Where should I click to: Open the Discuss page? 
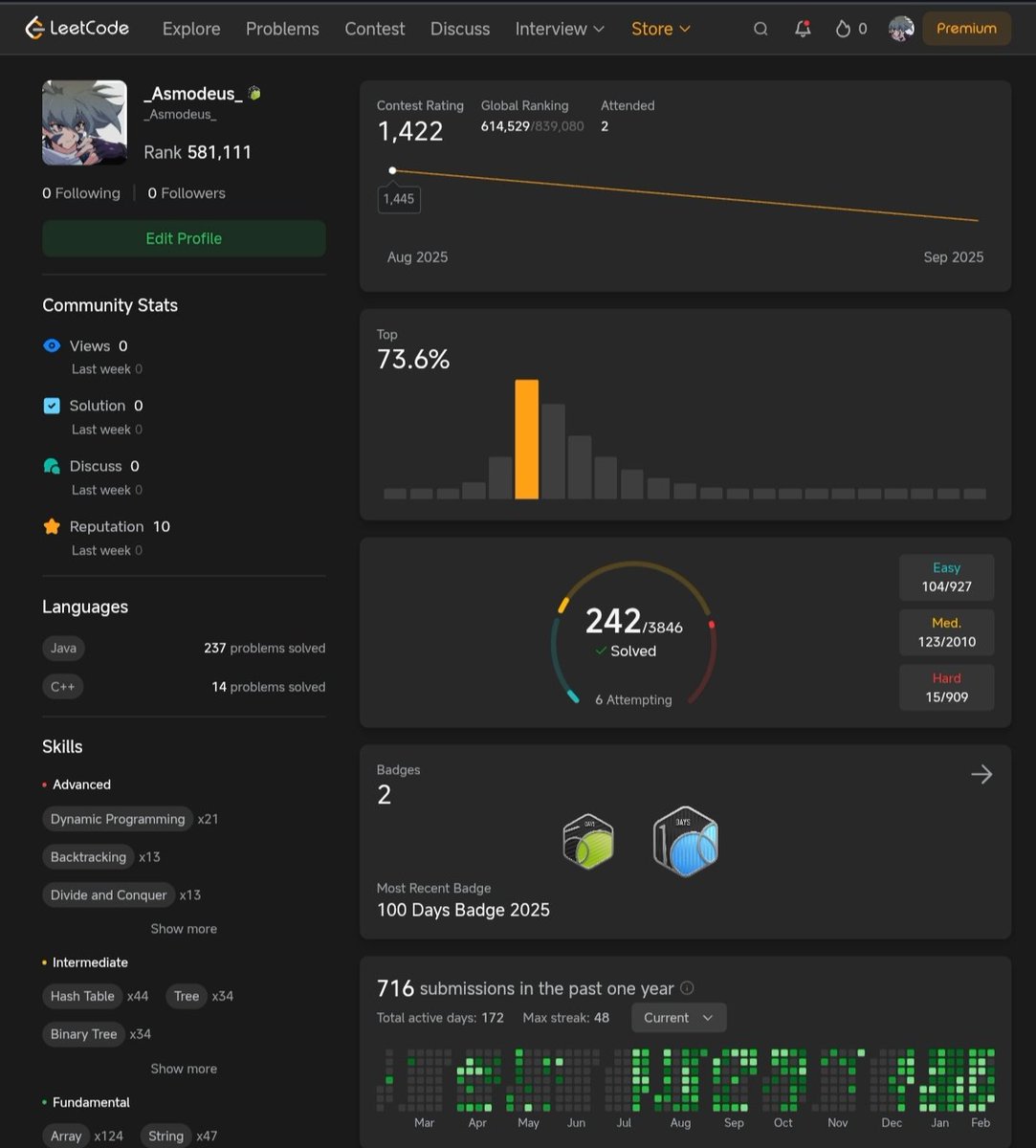pyautogui.click(x=460, y=29)
